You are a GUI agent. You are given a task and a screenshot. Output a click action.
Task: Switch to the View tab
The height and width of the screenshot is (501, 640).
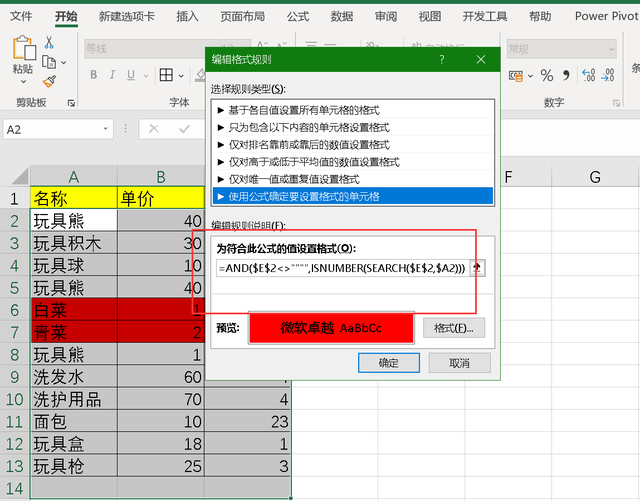tap(430, 16)
